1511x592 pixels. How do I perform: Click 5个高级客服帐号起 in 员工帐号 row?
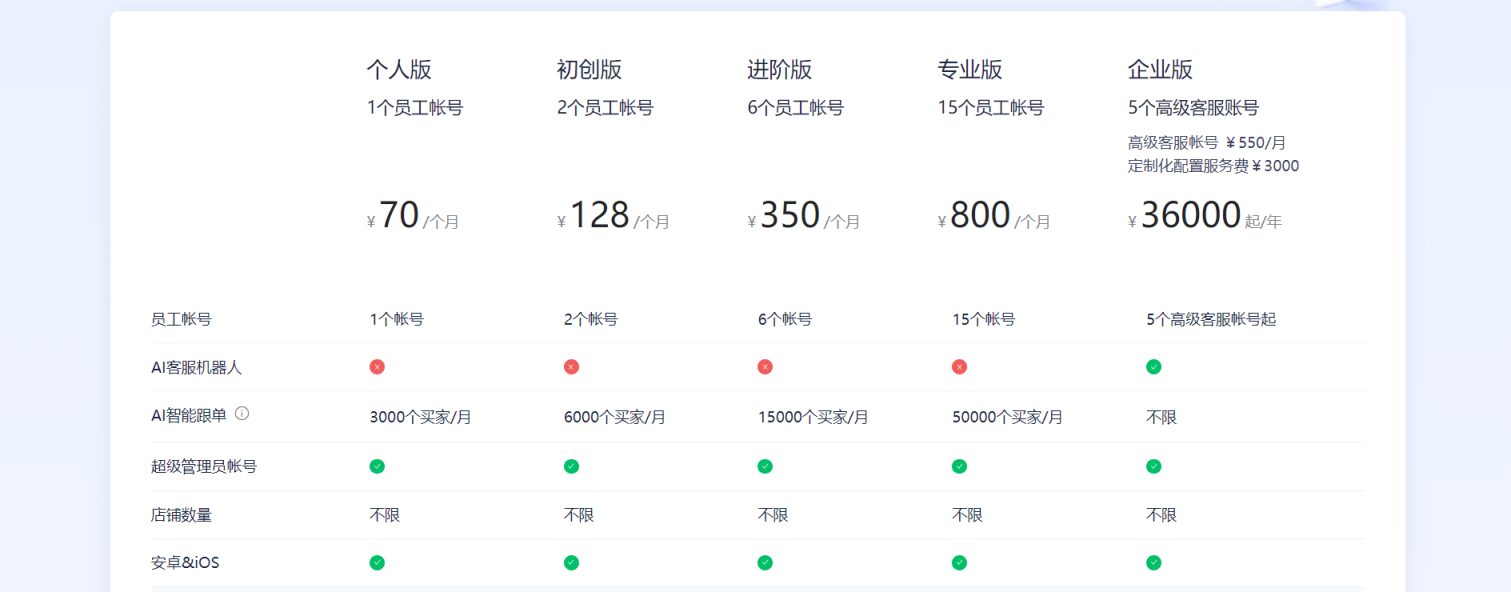(x=1211, y=320)
